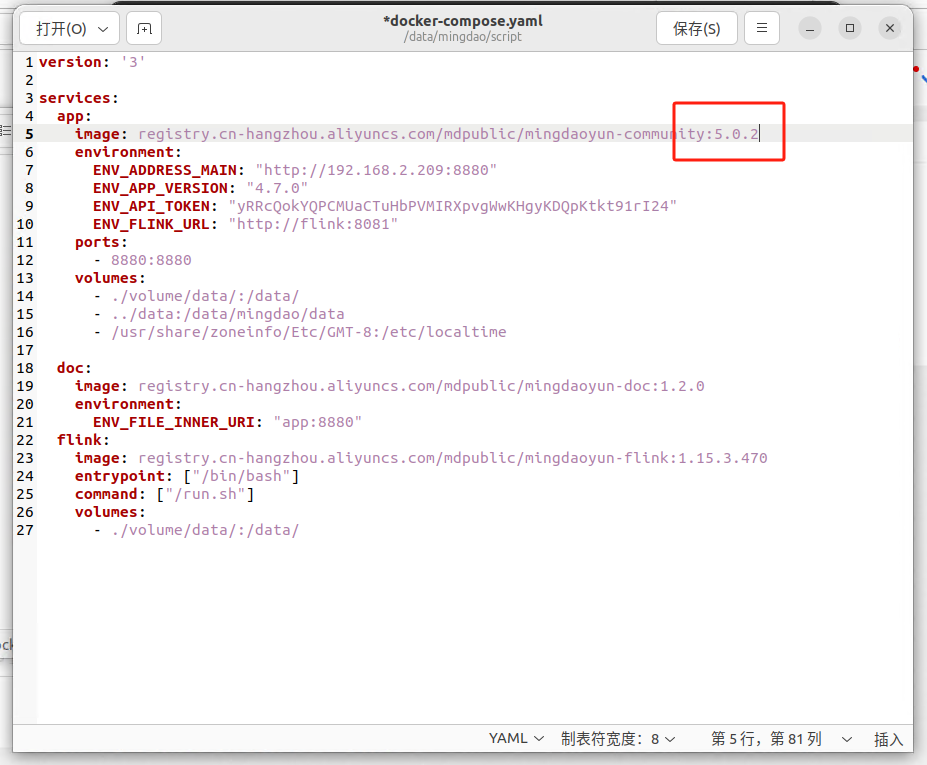Viewport: 927px width, 765px height.
Task: Click the volumes: line under app
Action: click(x=110, y=278)
